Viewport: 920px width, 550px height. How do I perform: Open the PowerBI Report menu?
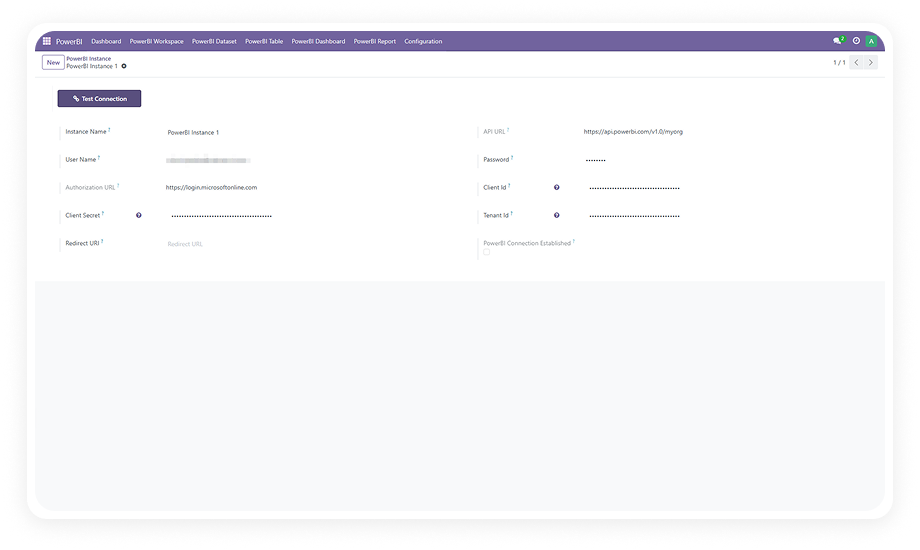click(374, 42)
